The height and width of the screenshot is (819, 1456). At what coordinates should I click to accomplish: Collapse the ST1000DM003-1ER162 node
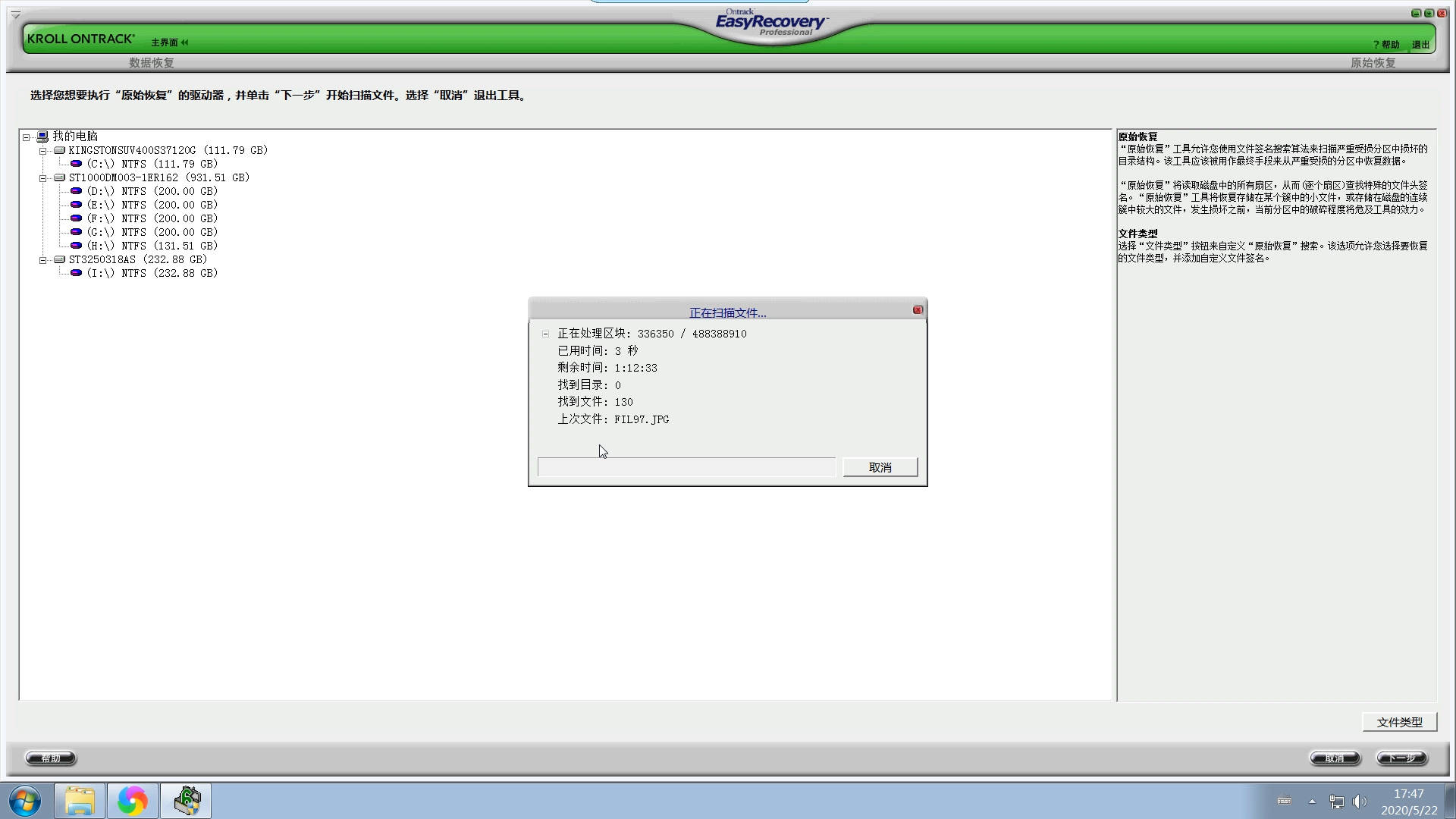43,178
